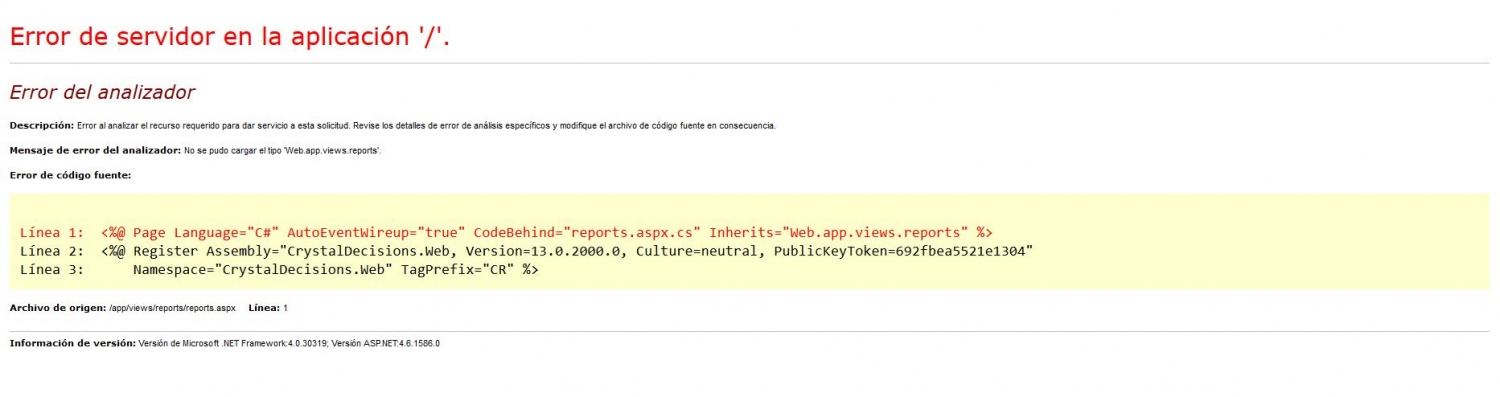Screen dimensions: 1500x397
Task: Click the 'Error de código fuente:' label
Action: (70, 175)
